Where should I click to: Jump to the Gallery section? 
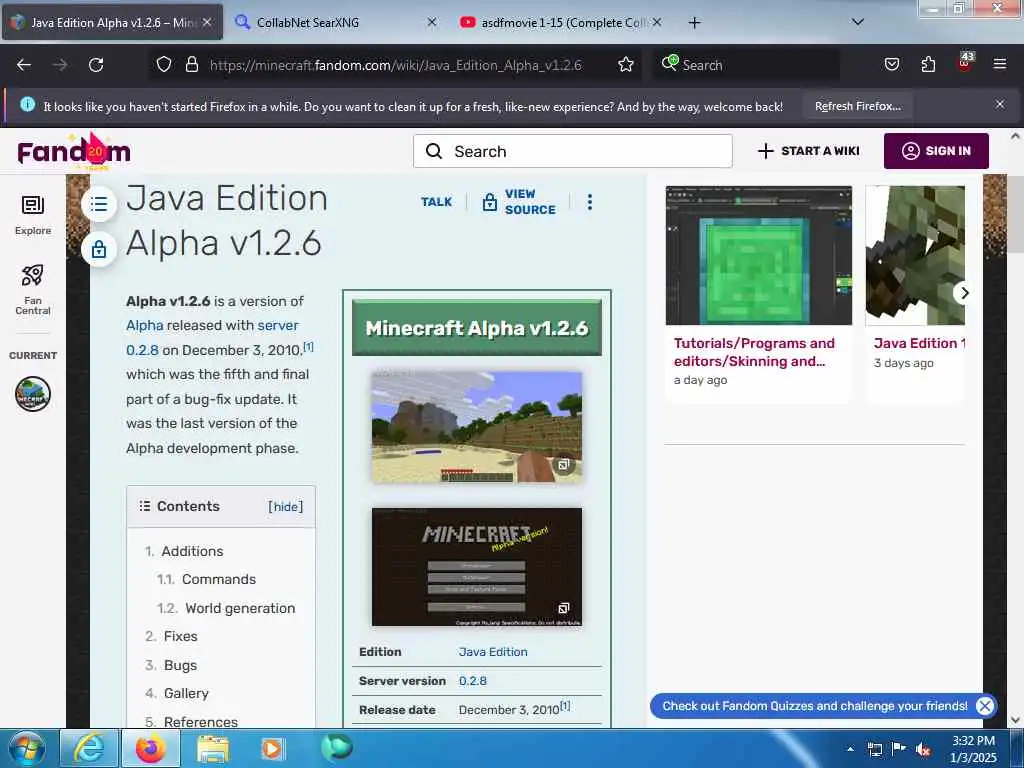click(x=186, y=693)
